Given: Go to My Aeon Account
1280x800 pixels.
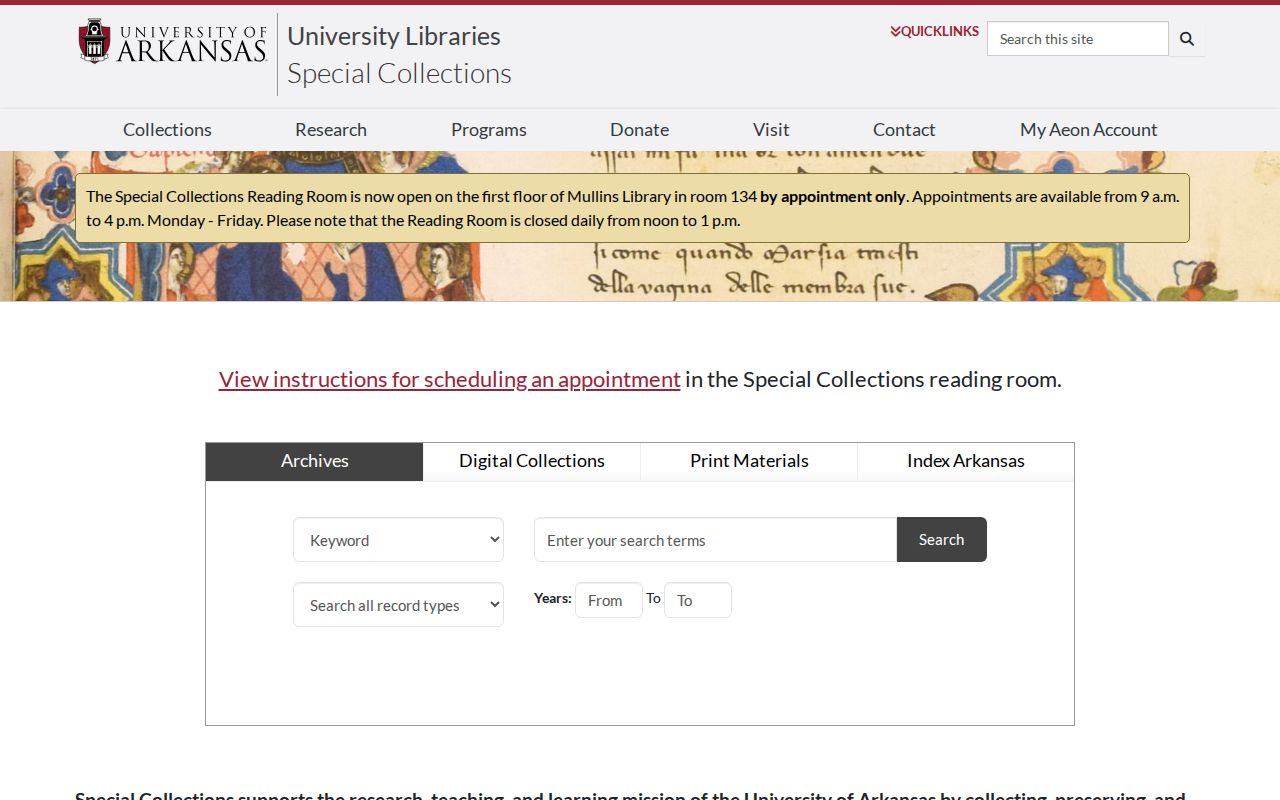Looking at the screenshot, I should 1089,129.
